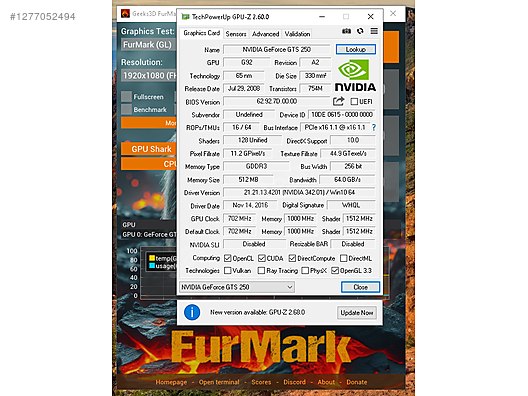This screenshot has height=396, width=528.
Task: Switch to the Validation tab
Action: pyautogui.click(x=297, y=34)
